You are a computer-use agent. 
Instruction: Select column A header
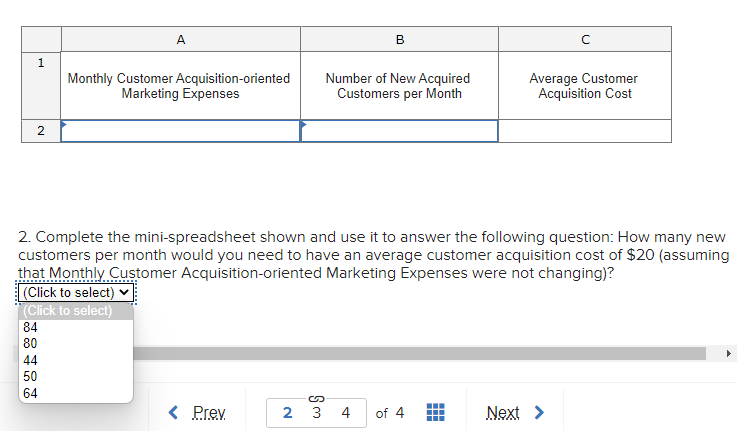[x=180, y=39]
